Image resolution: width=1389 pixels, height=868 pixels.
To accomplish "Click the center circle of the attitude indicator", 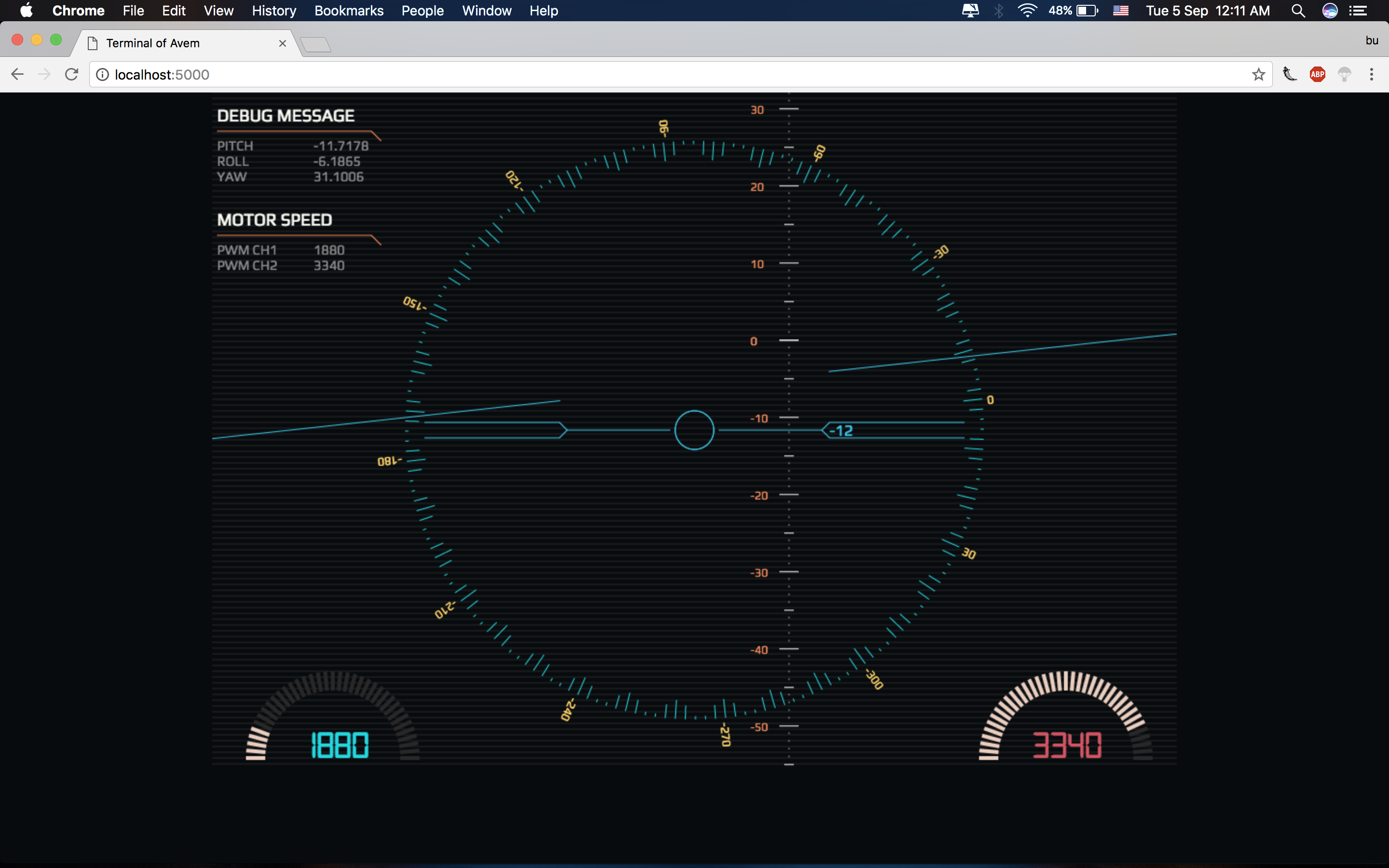I will point(694,430).
